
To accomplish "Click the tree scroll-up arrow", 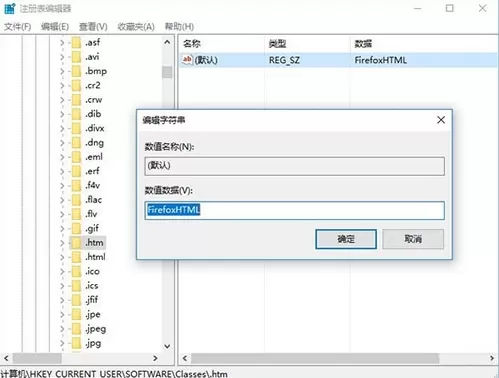I will [167, 42].
